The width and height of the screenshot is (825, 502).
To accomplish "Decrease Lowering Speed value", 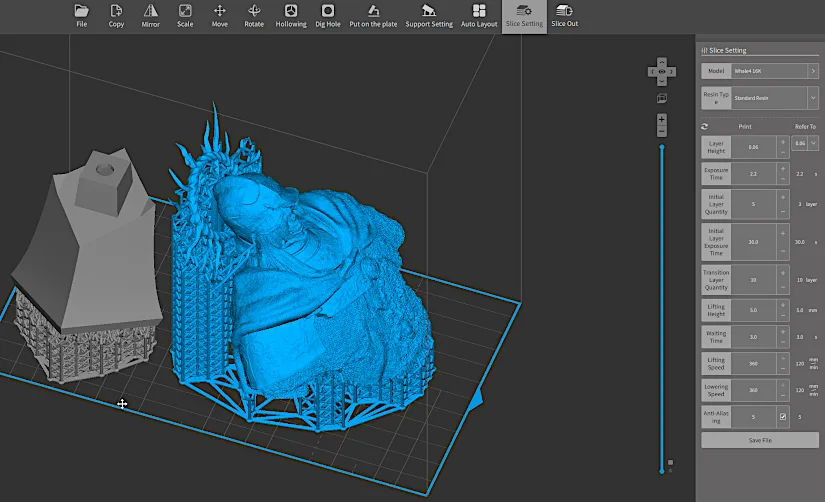I will (783, 396).
